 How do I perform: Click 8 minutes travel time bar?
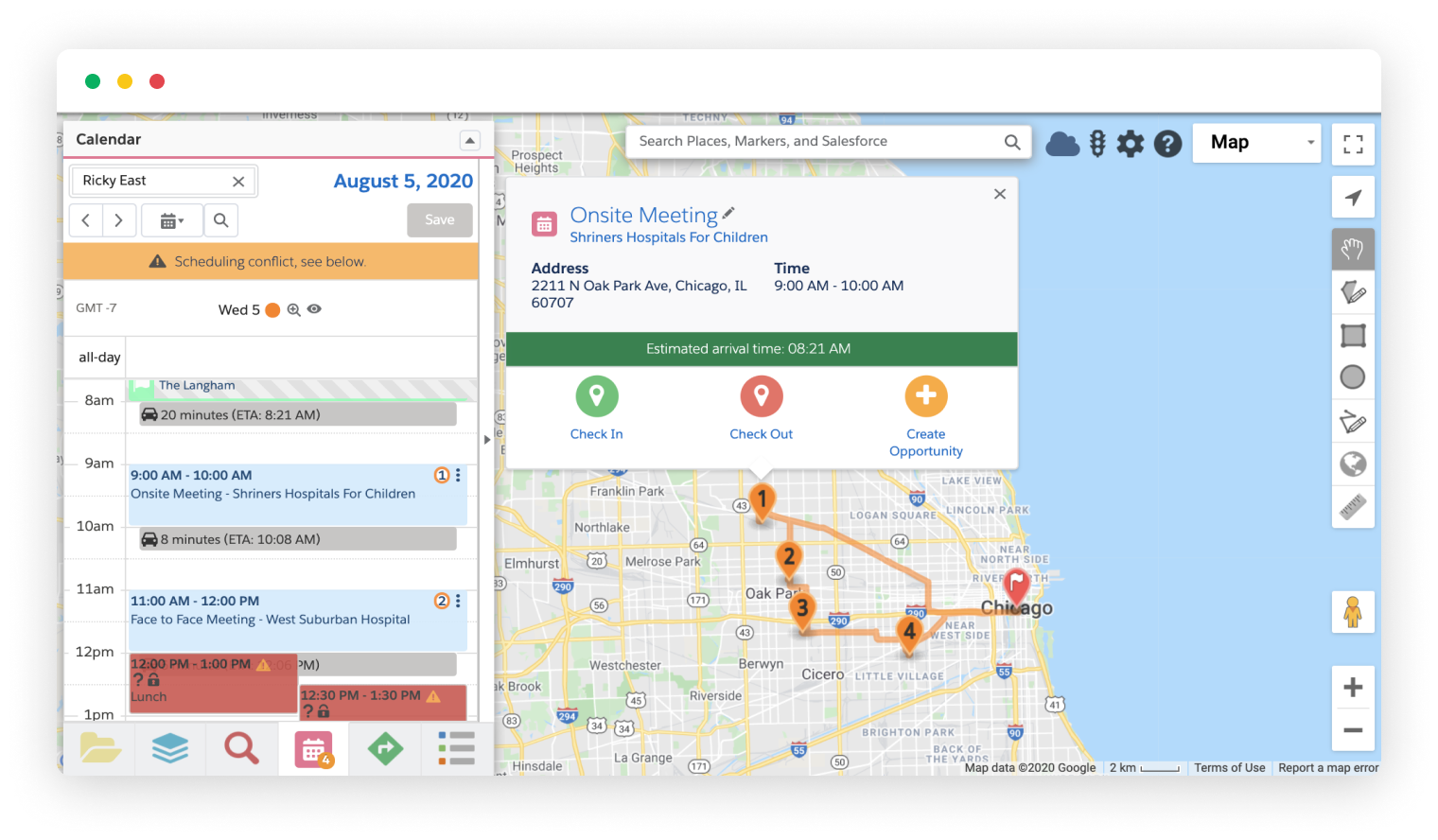tap(298, 539)
